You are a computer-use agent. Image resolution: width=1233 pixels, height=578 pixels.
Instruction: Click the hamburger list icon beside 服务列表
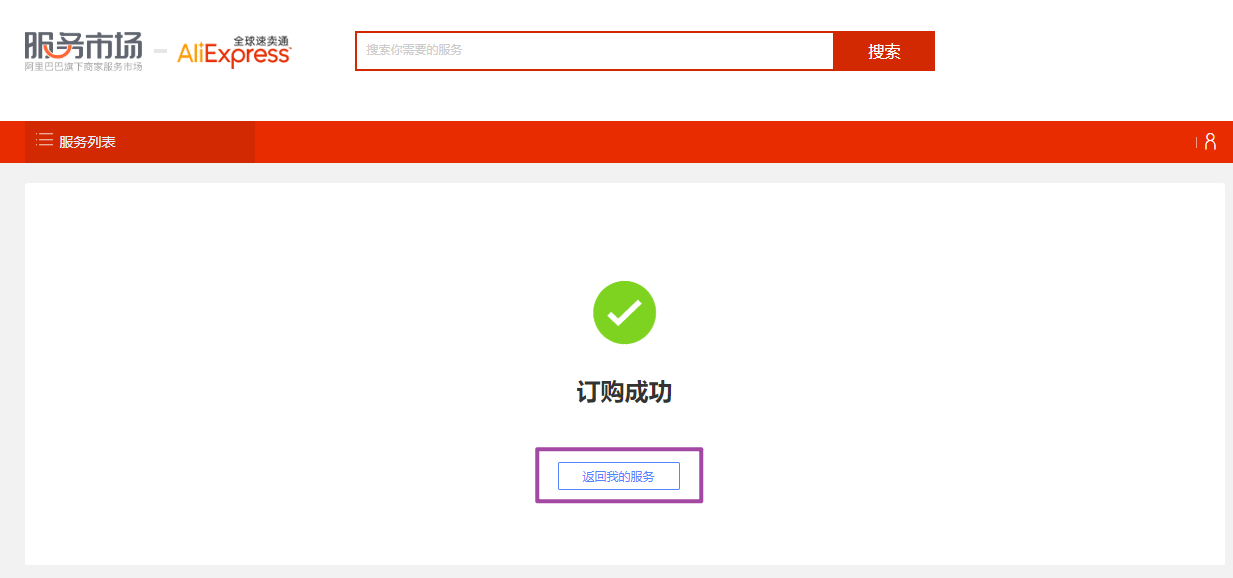point(44,141)
